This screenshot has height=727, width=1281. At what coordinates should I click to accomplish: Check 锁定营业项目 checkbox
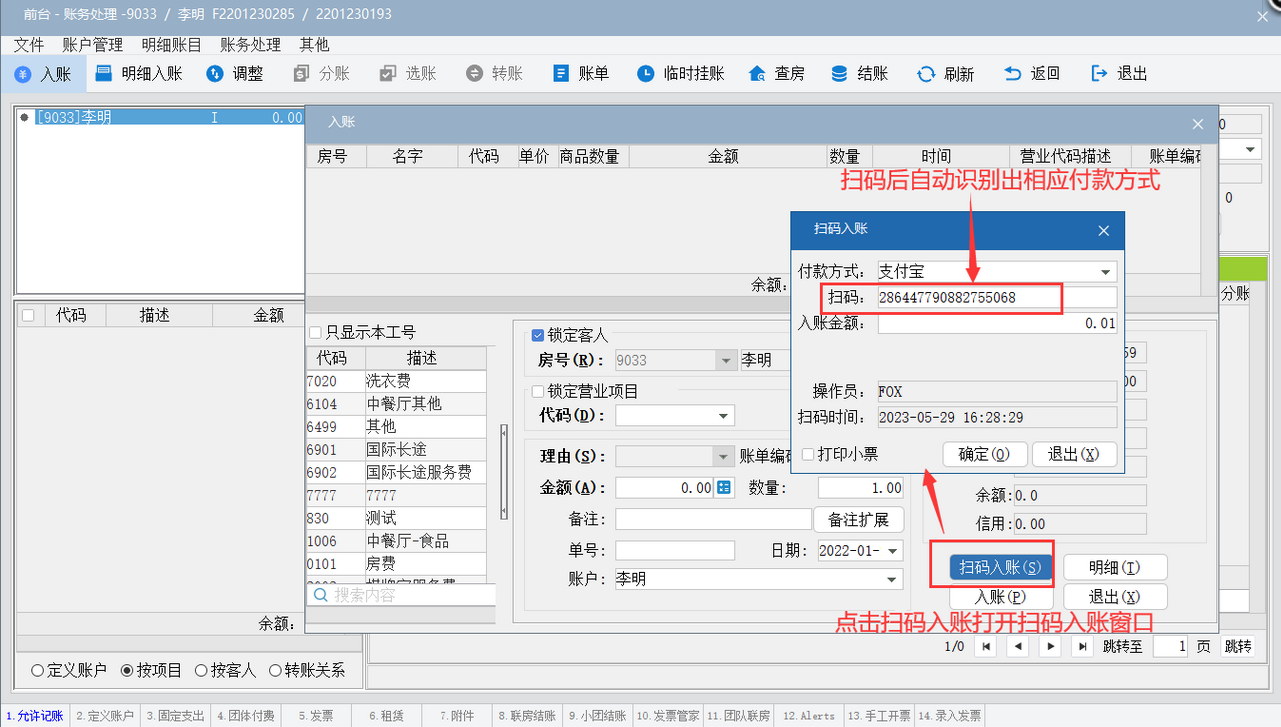538,391
